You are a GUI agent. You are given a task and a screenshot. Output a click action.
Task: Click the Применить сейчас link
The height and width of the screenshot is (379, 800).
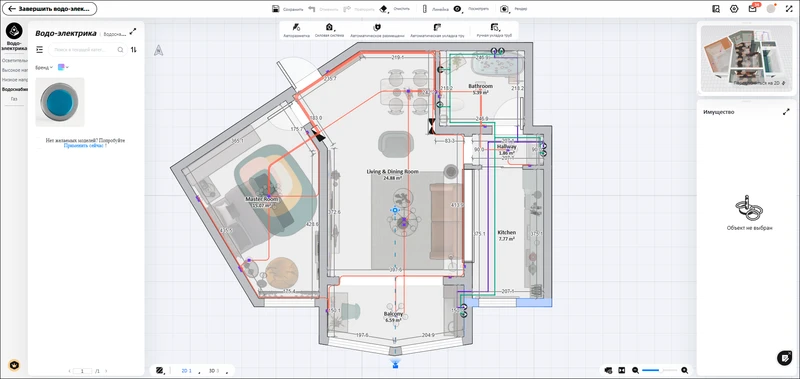coord(85,145)
